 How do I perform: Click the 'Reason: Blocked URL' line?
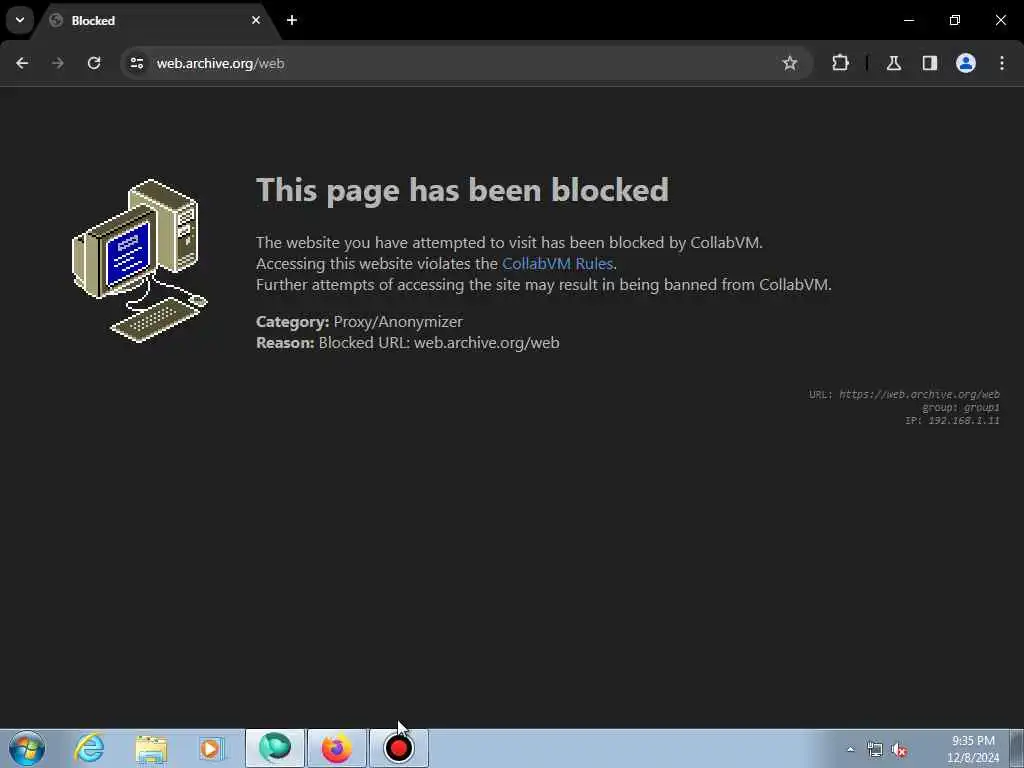408,342
